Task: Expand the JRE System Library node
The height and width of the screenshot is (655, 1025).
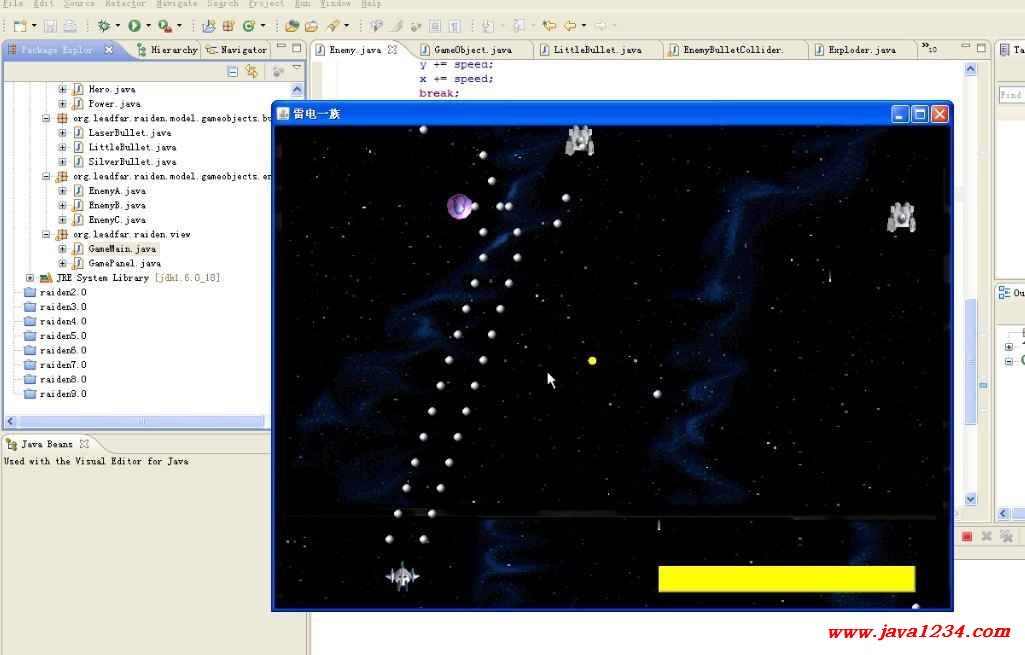Action: tap(29, 278)
